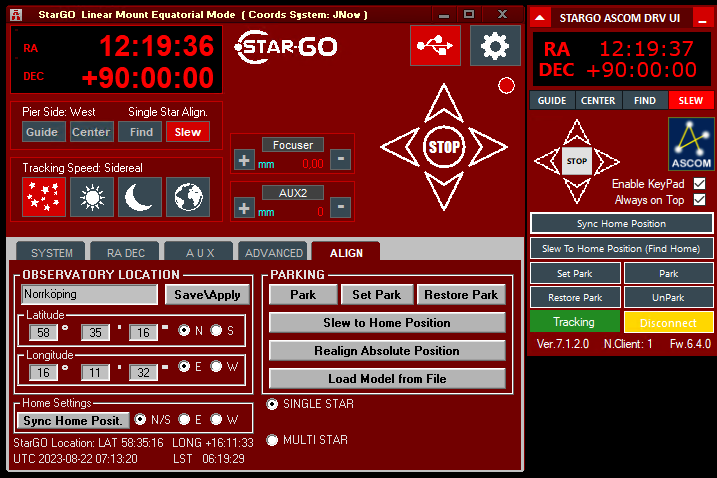Open the gear settings icon
The height and width of the screenshot is (478, 717).
click(x=495, y=46)
